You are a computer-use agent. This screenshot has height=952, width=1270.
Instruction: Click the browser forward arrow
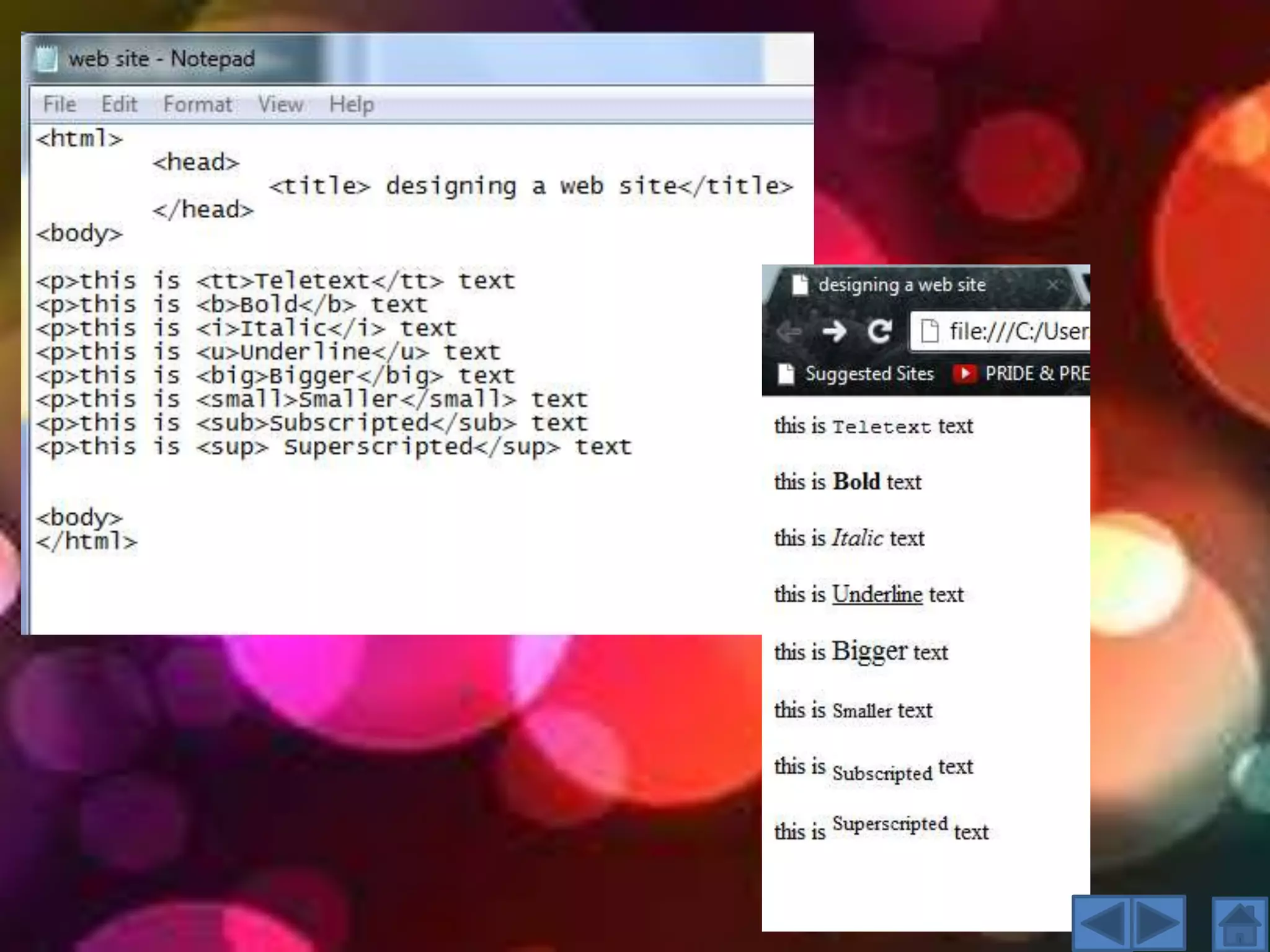point(834,332)
